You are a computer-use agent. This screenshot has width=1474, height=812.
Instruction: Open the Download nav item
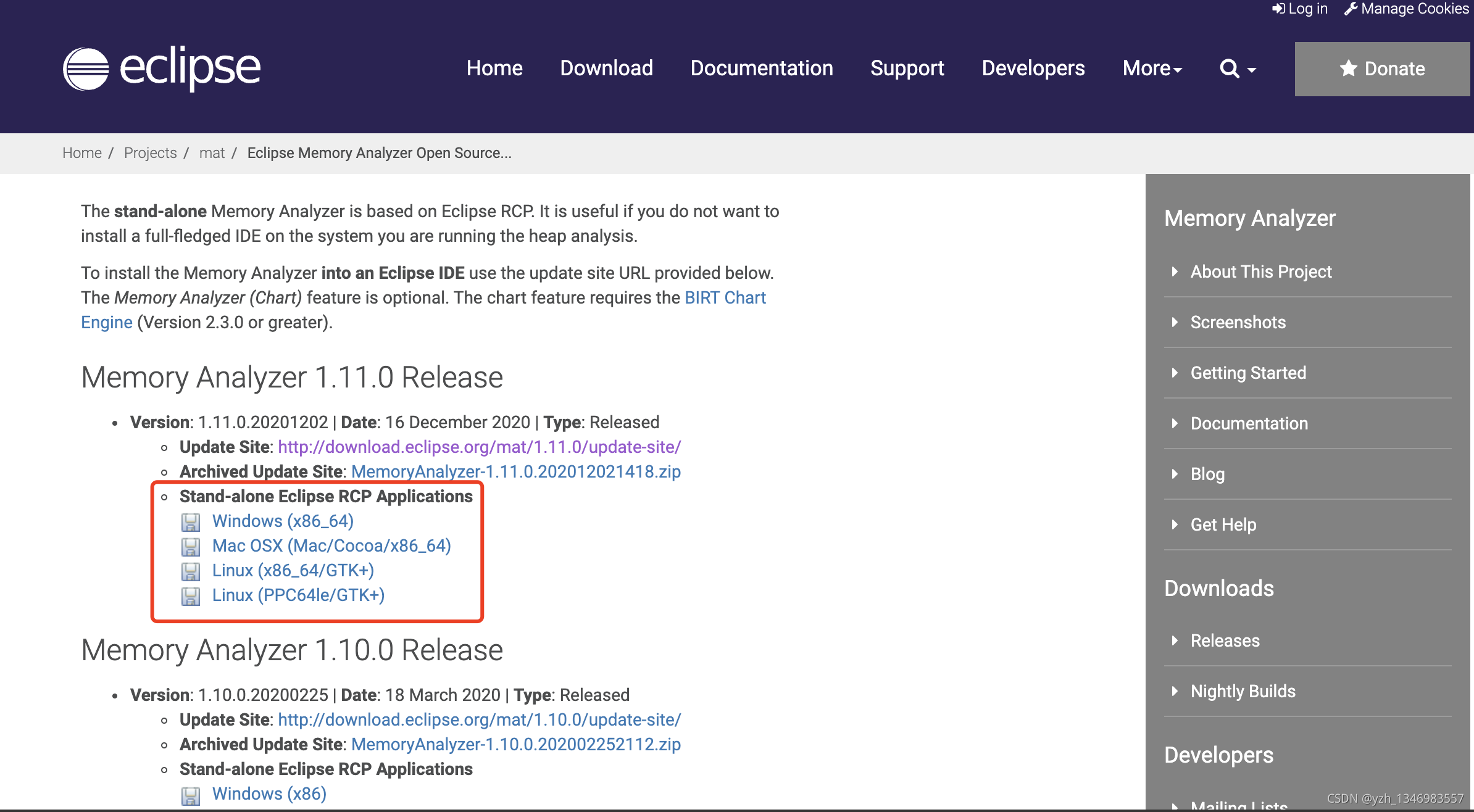tap(606, 68)
